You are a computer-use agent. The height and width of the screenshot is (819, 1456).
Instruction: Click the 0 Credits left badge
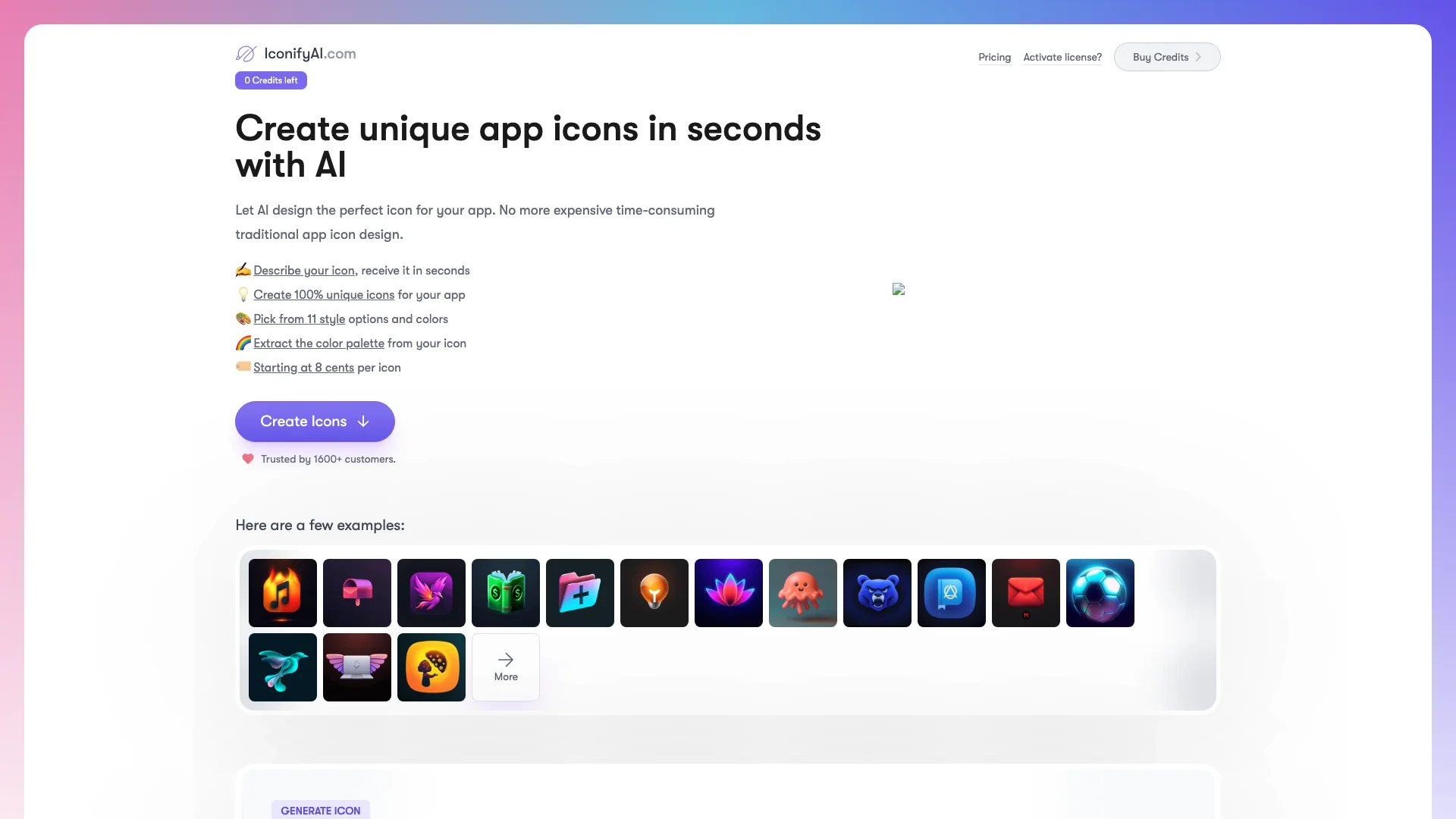point(271,80)
